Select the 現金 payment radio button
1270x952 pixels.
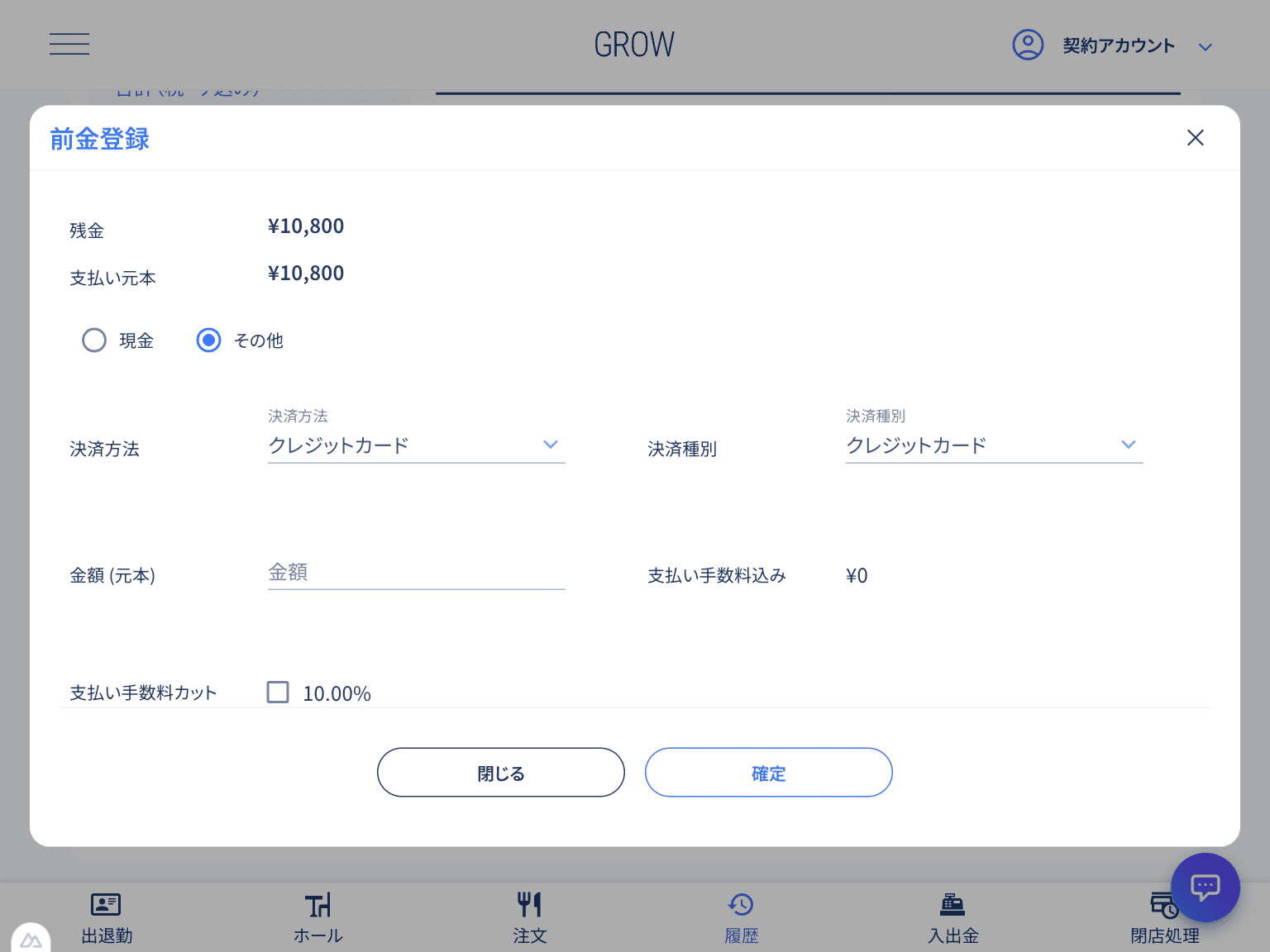click(x=94, y=340)
